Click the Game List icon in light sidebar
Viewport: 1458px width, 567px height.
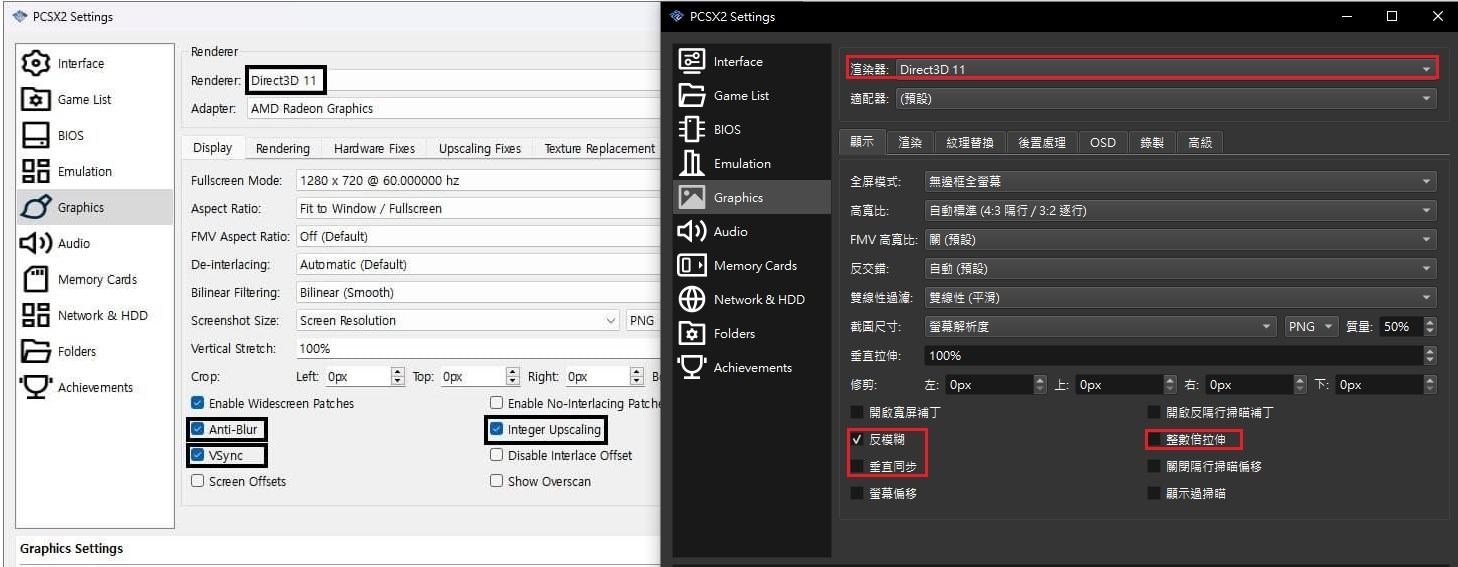tap(36, 99)
